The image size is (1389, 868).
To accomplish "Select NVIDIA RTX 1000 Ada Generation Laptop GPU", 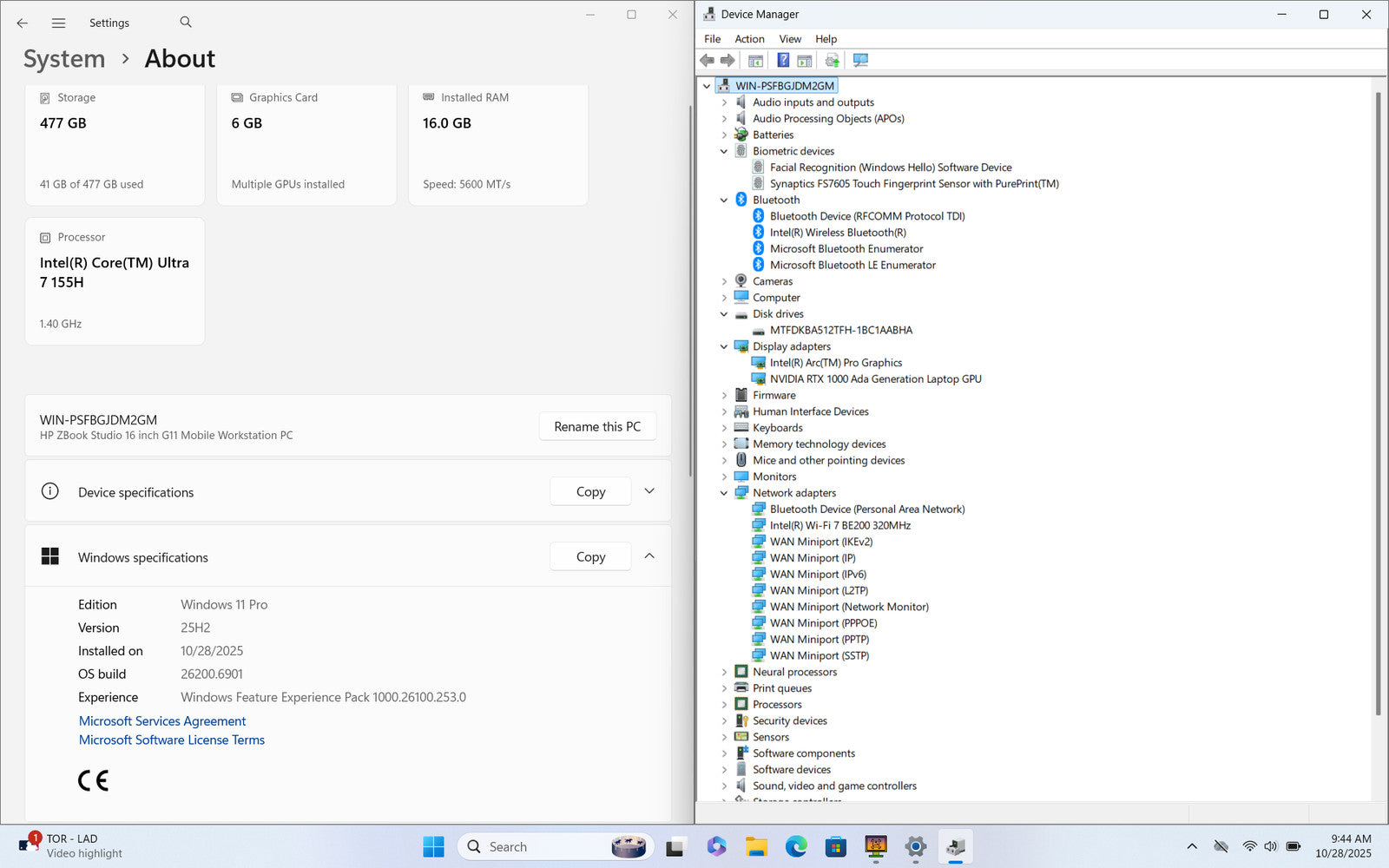I will [875, 379].
